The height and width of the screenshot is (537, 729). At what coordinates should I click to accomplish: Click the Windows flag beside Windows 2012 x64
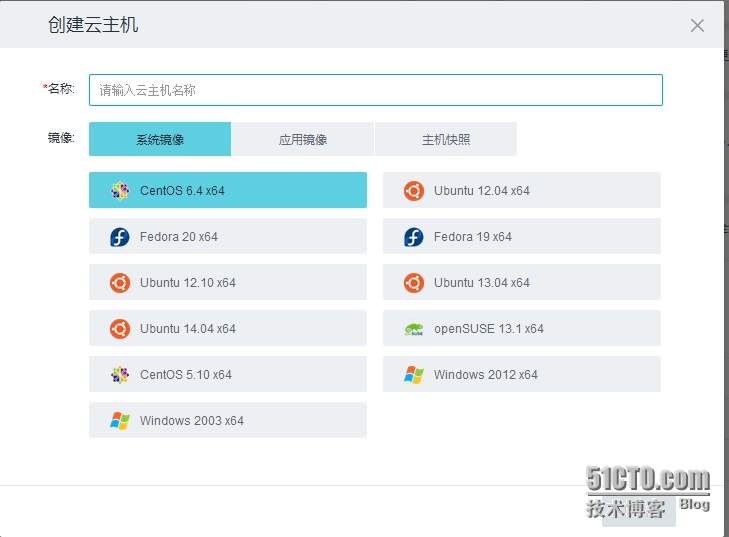click(x=413, y=374)
